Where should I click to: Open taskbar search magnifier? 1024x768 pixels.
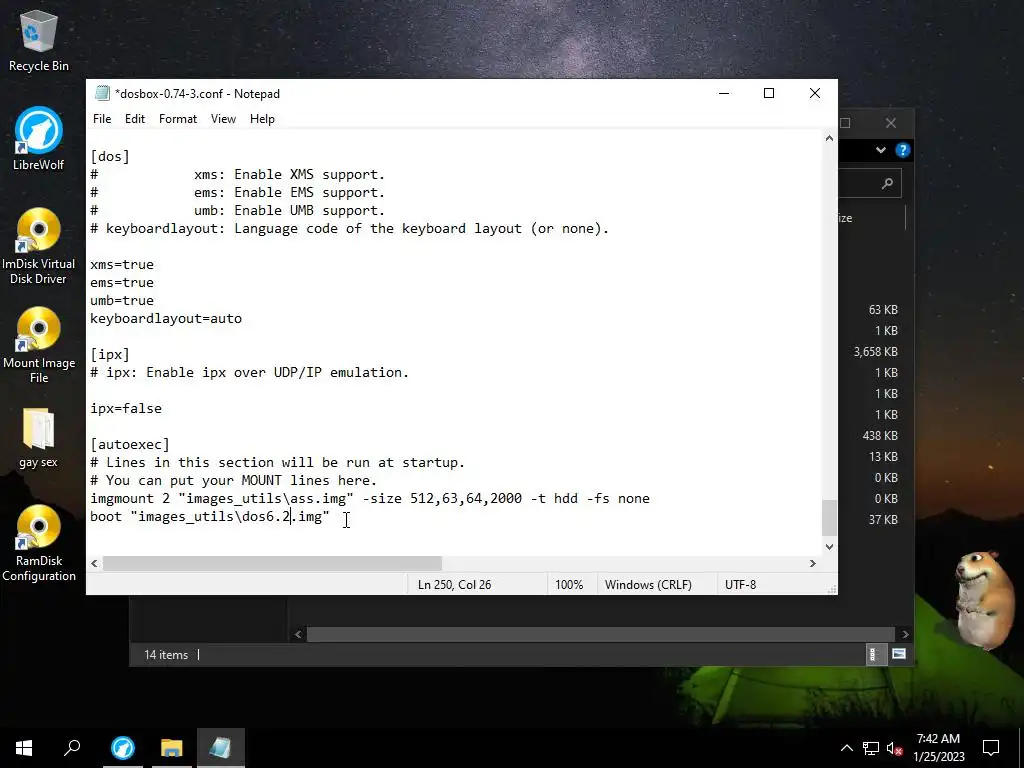pos(72,748)
